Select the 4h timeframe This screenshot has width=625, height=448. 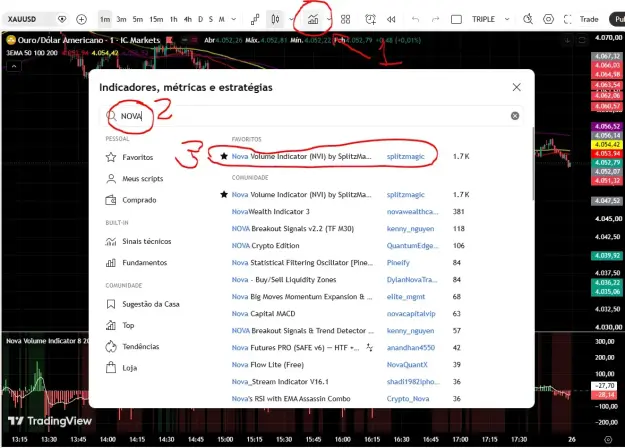pyautogui.click(x=187, y=19)
